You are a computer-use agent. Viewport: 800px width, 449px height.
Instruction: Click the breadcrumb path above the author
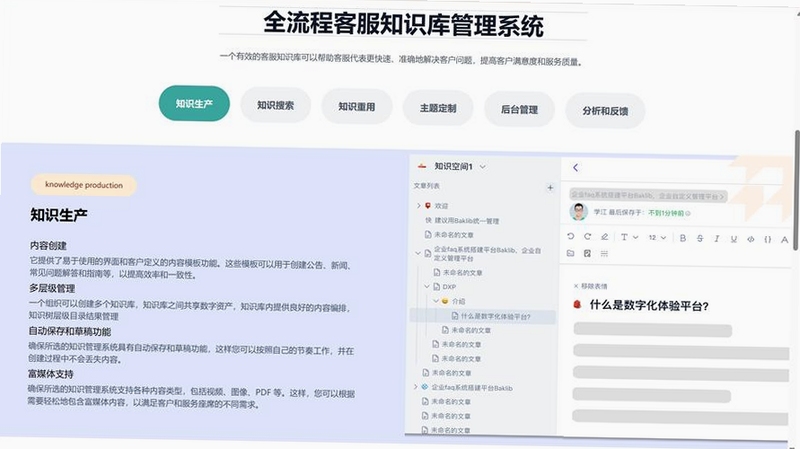click(x=647, y=196)
